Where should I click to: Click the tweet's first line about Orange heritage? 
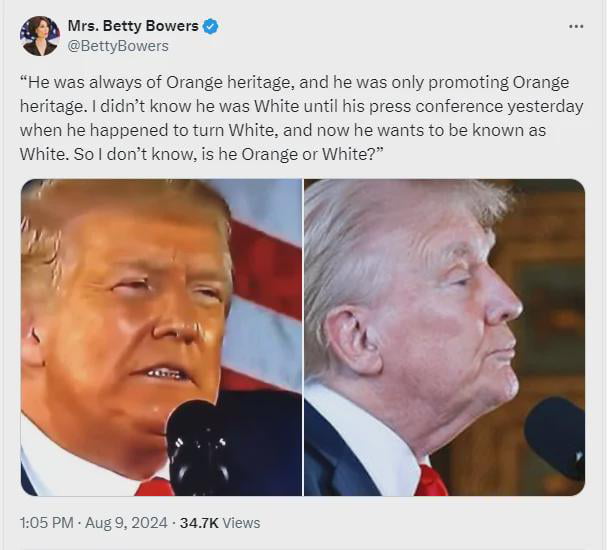click(294, 82)
